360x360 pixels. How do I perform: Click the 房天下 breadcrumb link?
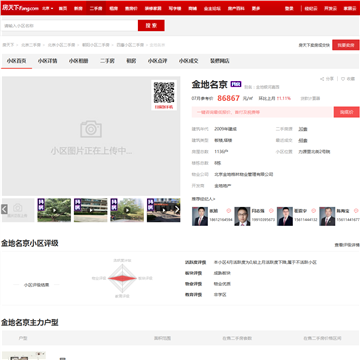(x=8, y=45)
